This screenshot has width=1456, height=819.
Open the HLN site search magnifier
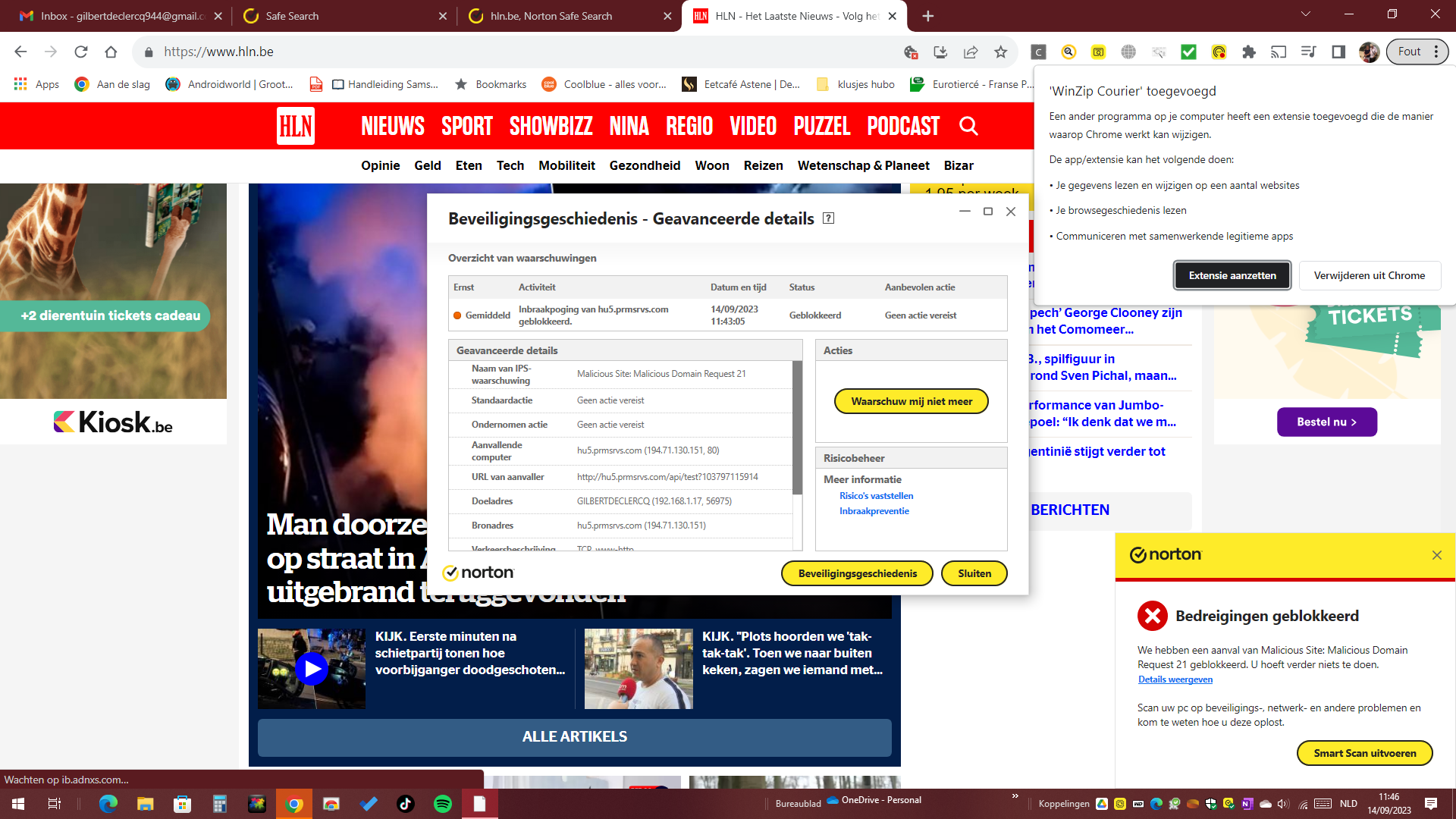point(968,126)
